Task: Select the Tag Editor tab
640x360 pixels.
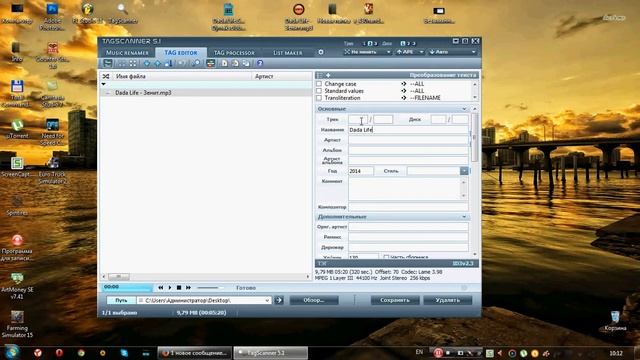Action: click(181, 53)
